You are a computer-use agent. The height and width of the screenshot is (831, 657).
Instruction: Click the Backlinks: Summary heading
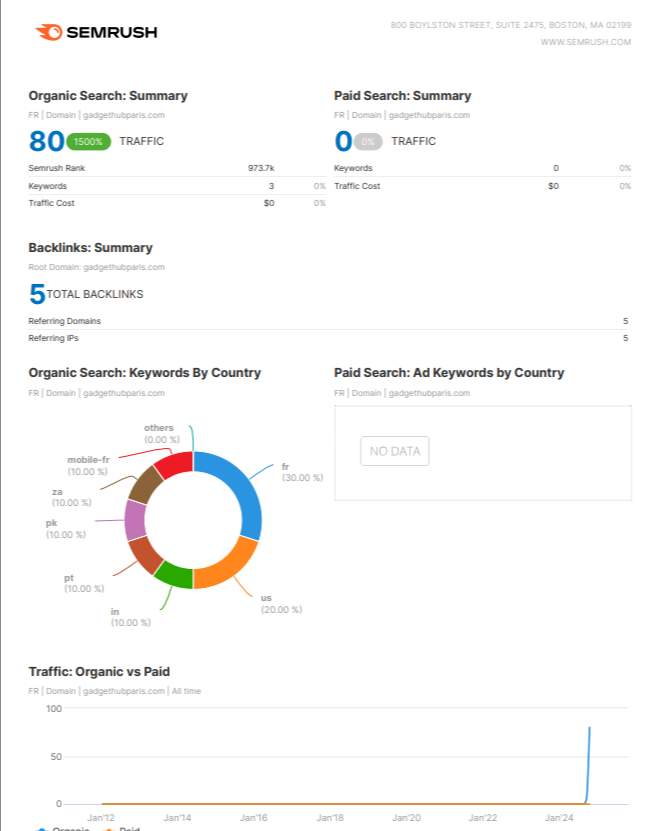pyautogui.click(x=91, y=247)
